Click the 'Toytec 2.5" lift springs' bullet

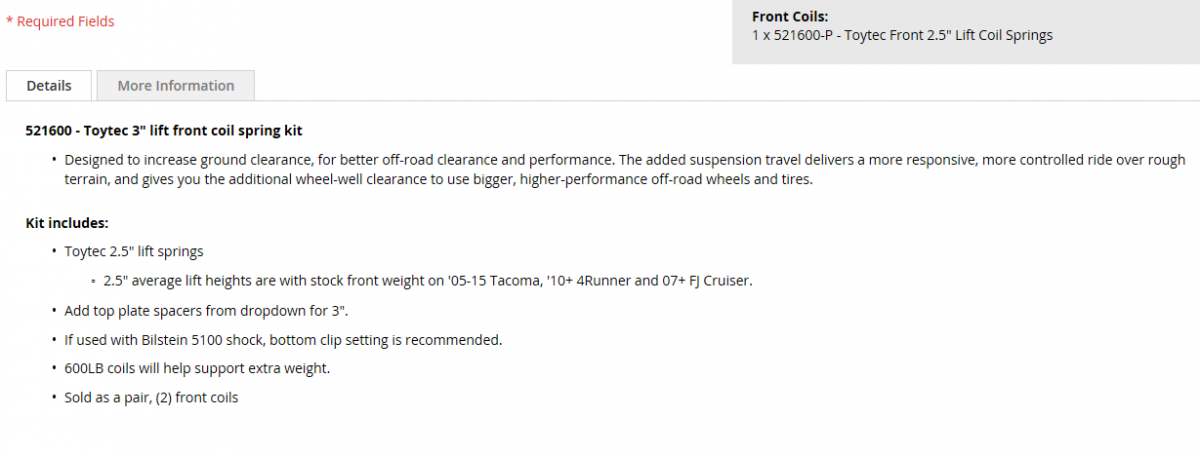click(134, 252)
